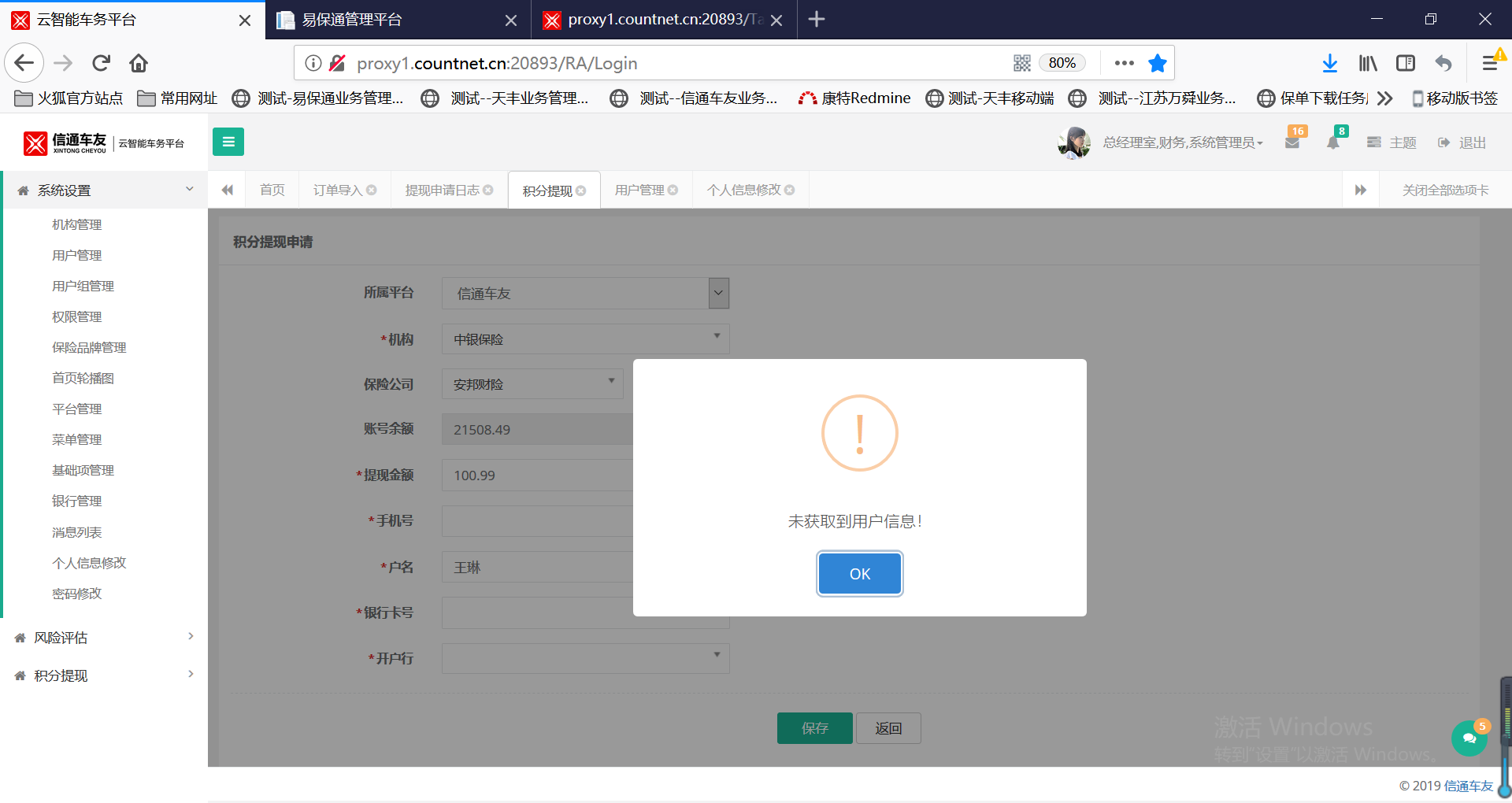Confirm the alert with OK button

[x=859, y=574]
